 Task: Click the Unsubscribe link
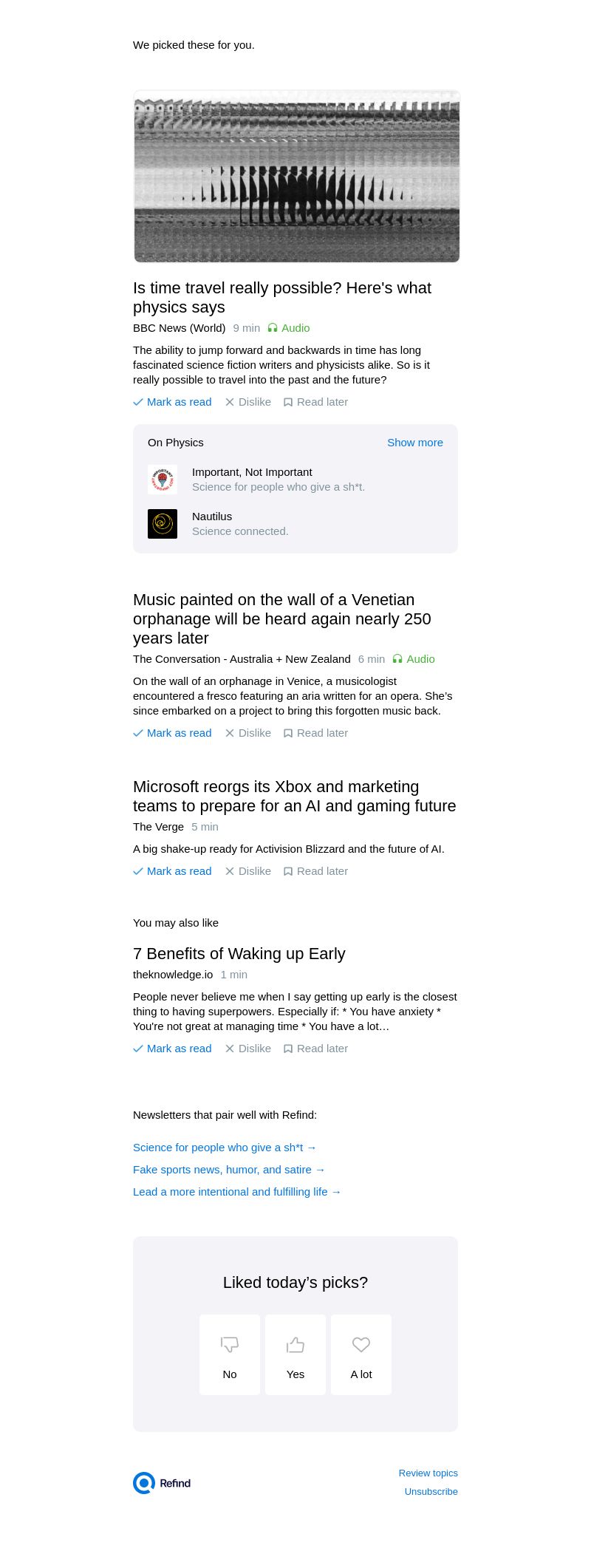click(x=431, y=1491)
